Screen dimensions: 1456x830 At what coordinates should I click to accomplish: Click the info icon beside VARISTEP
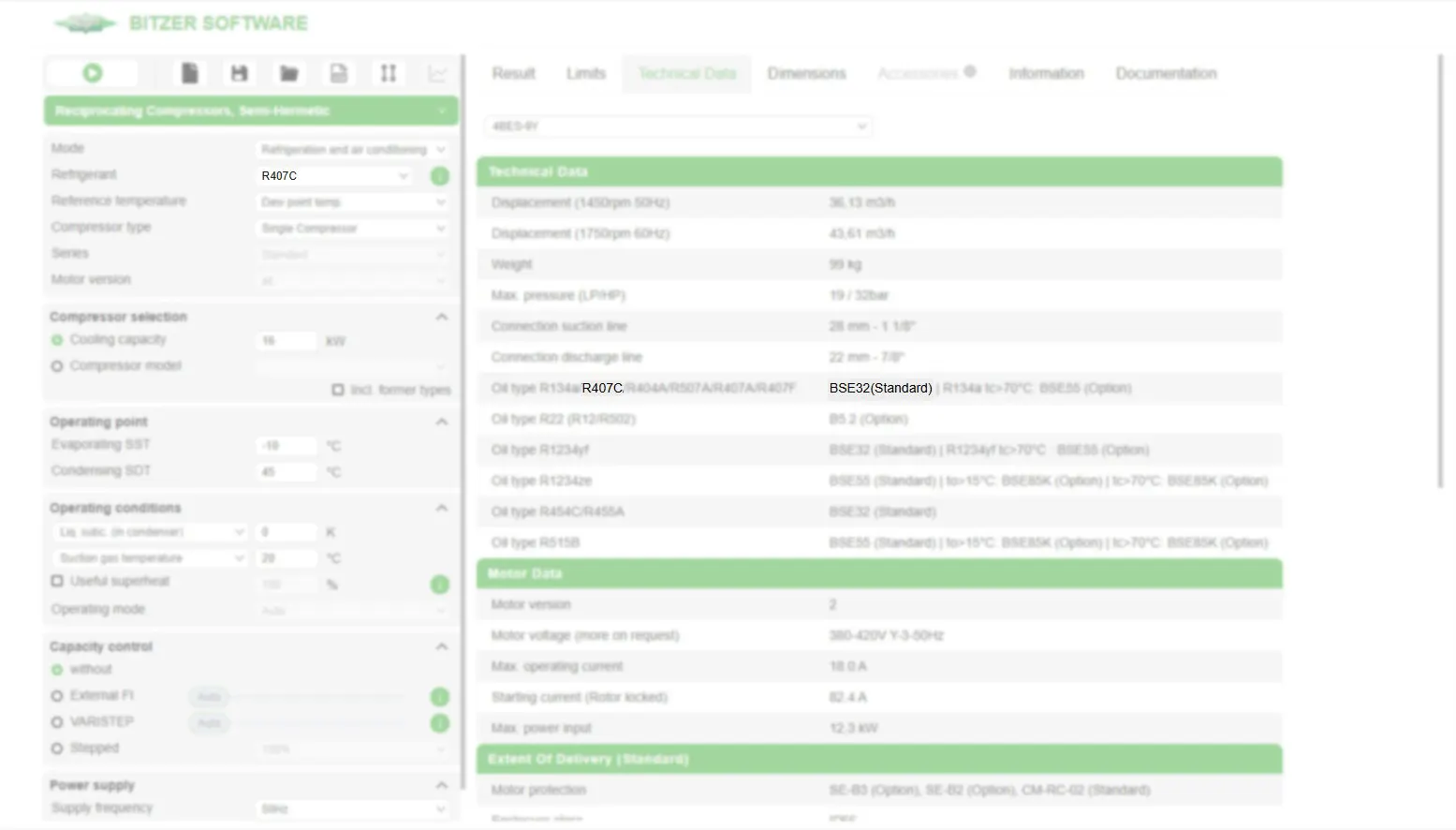click(x=439, y=723)
